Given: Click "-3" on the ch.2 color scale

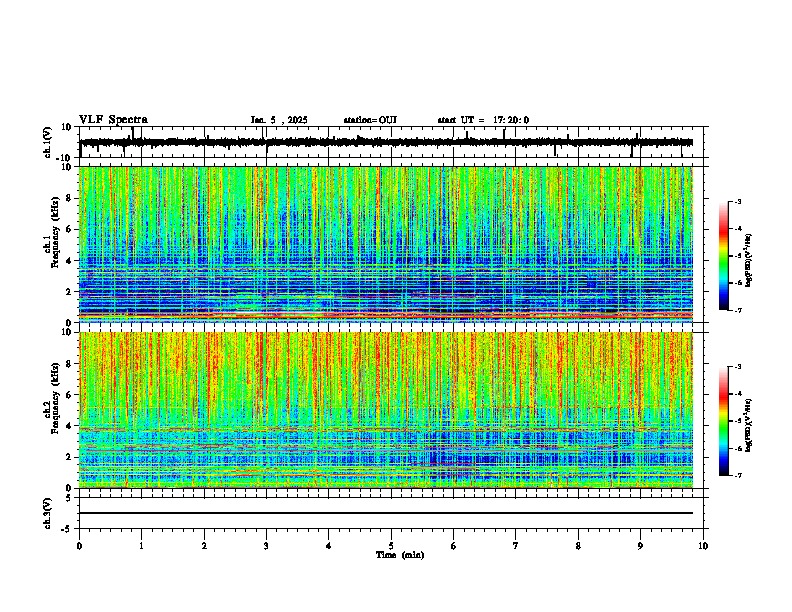Looking at the screenshot, I should coord(738,367).
